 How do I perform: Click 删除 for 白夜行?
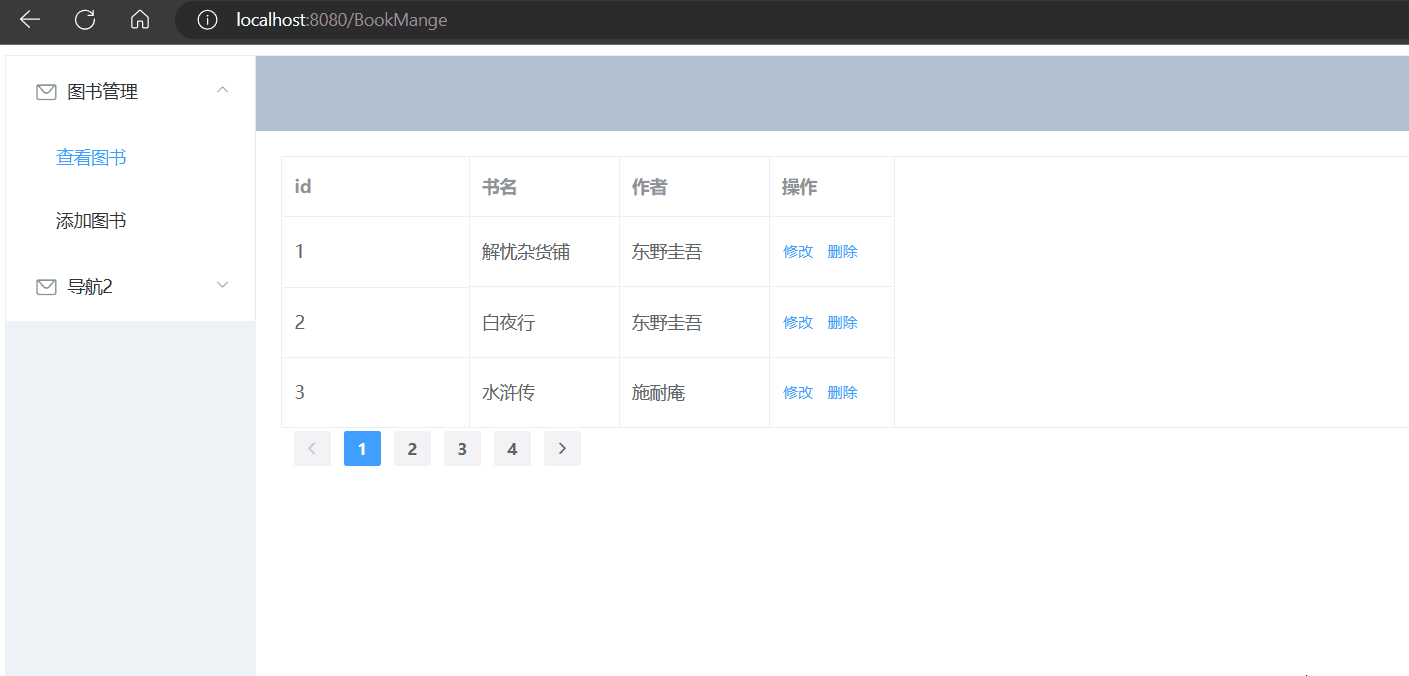coord(843,322)
